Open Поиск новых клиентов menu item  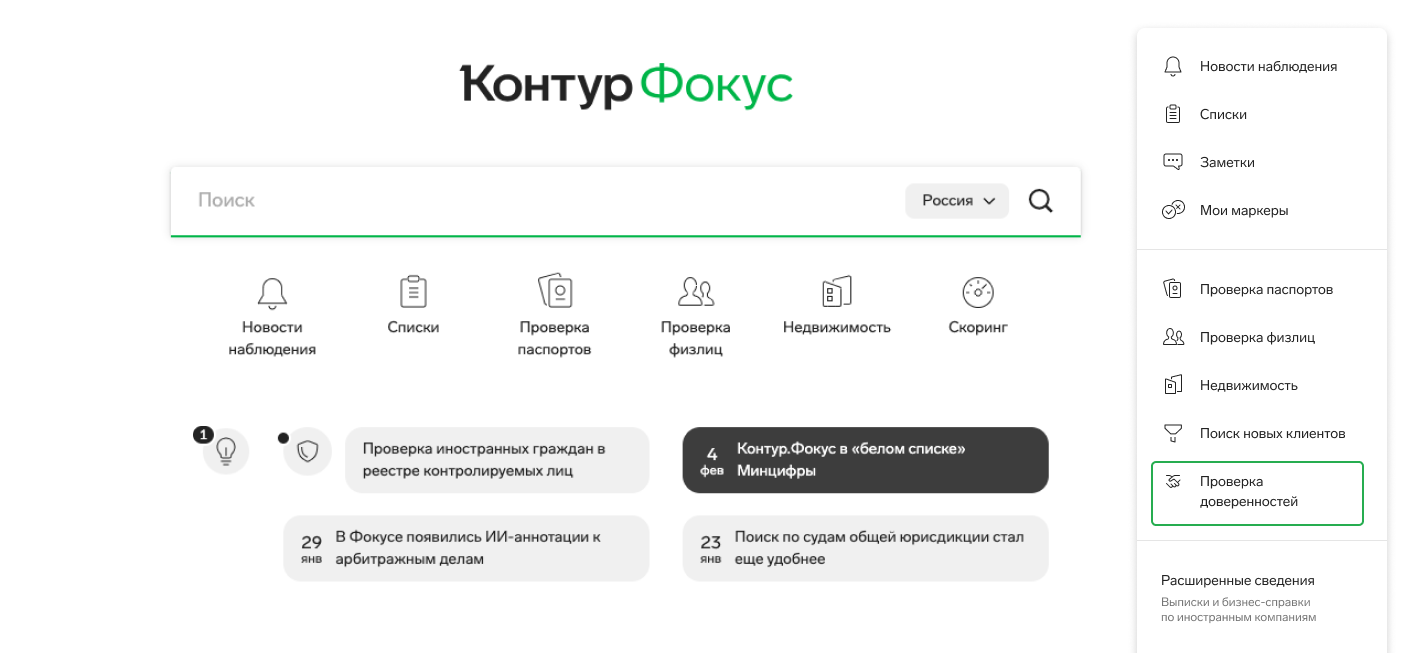point(1271,434)
